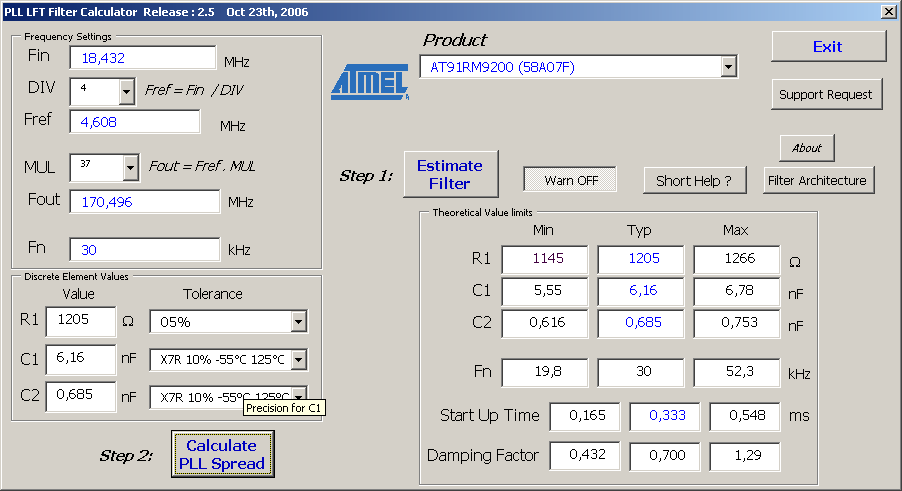
Task: Click the About button
Action: click(x=807, y=148)
